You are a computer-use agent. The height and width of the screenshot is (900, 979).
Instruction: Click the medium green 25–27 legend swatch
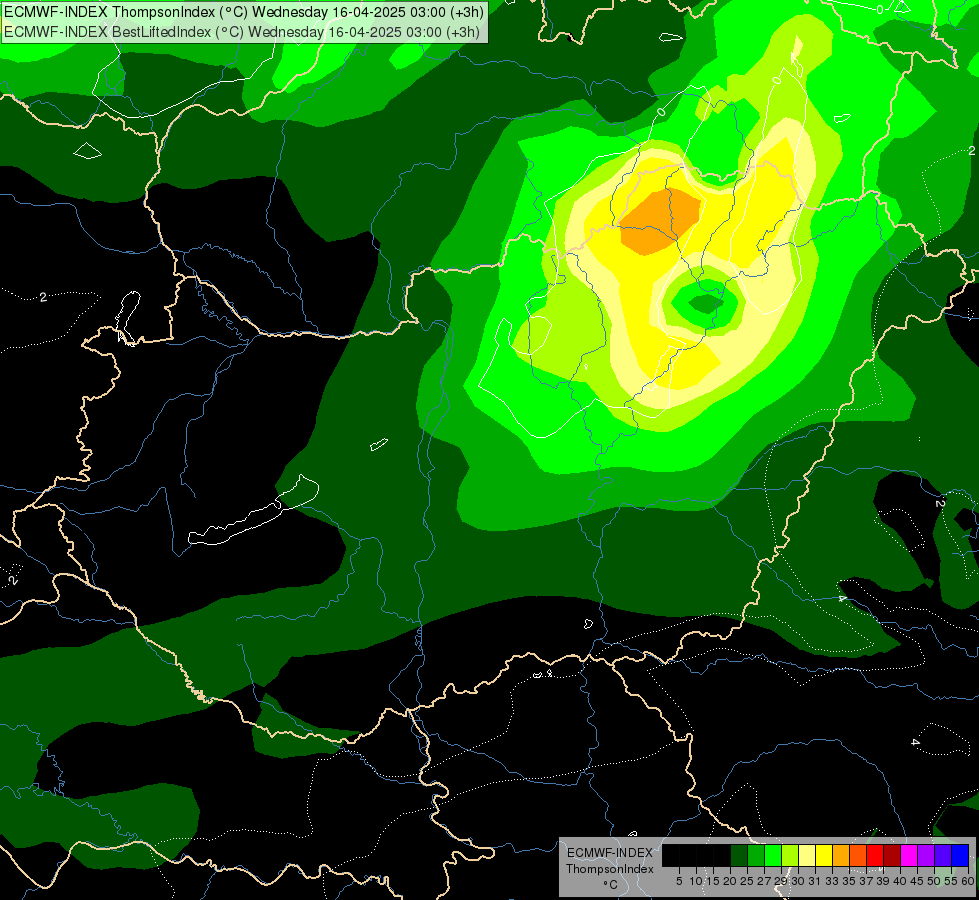tap(756, 855)
